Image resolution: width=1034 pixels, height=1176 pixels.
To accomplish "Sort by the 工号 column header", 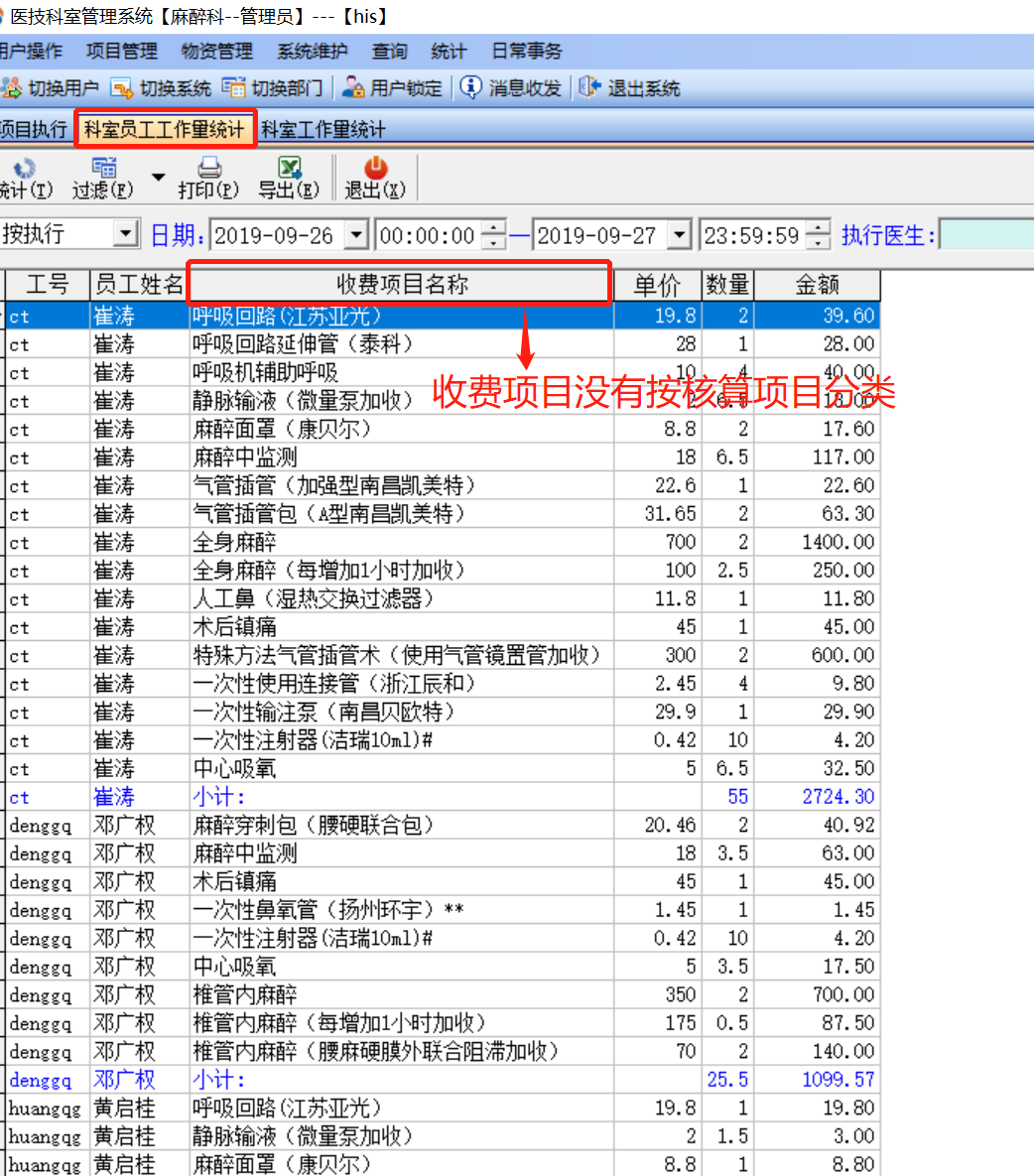I will tap(48, 285).
